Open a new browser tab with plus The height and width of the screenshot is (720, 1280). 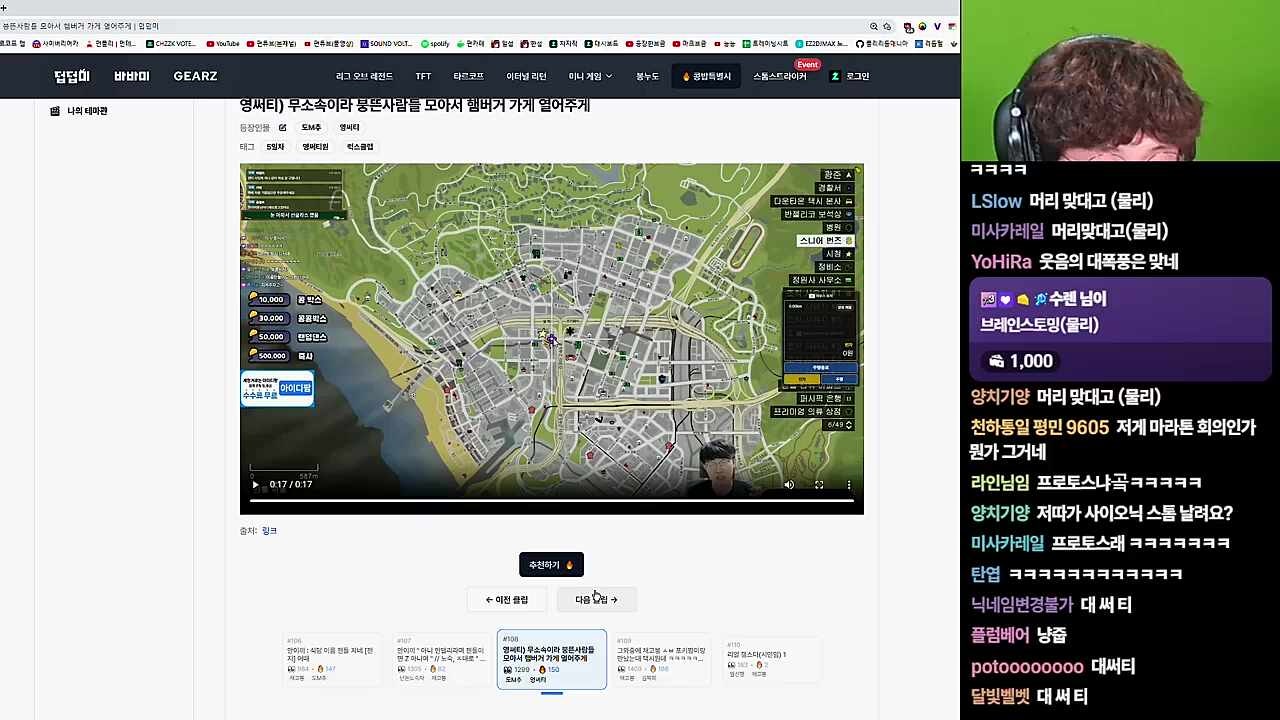pyautogui.click(x=4, y=7)
